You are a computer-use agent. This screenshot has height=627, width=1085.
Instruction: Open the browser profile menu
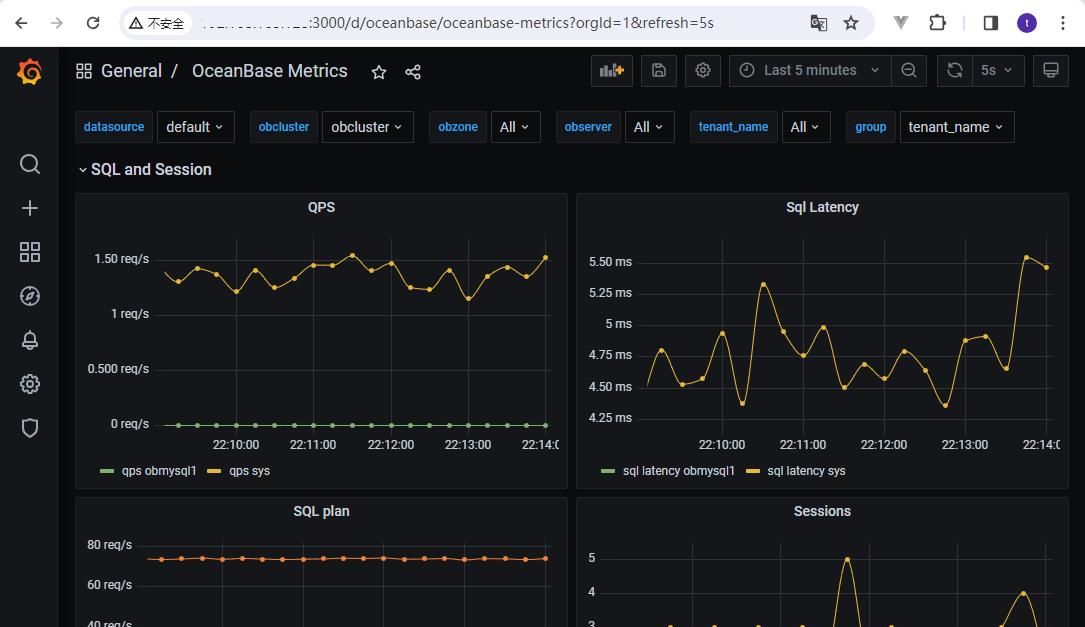coord(1027,22)
